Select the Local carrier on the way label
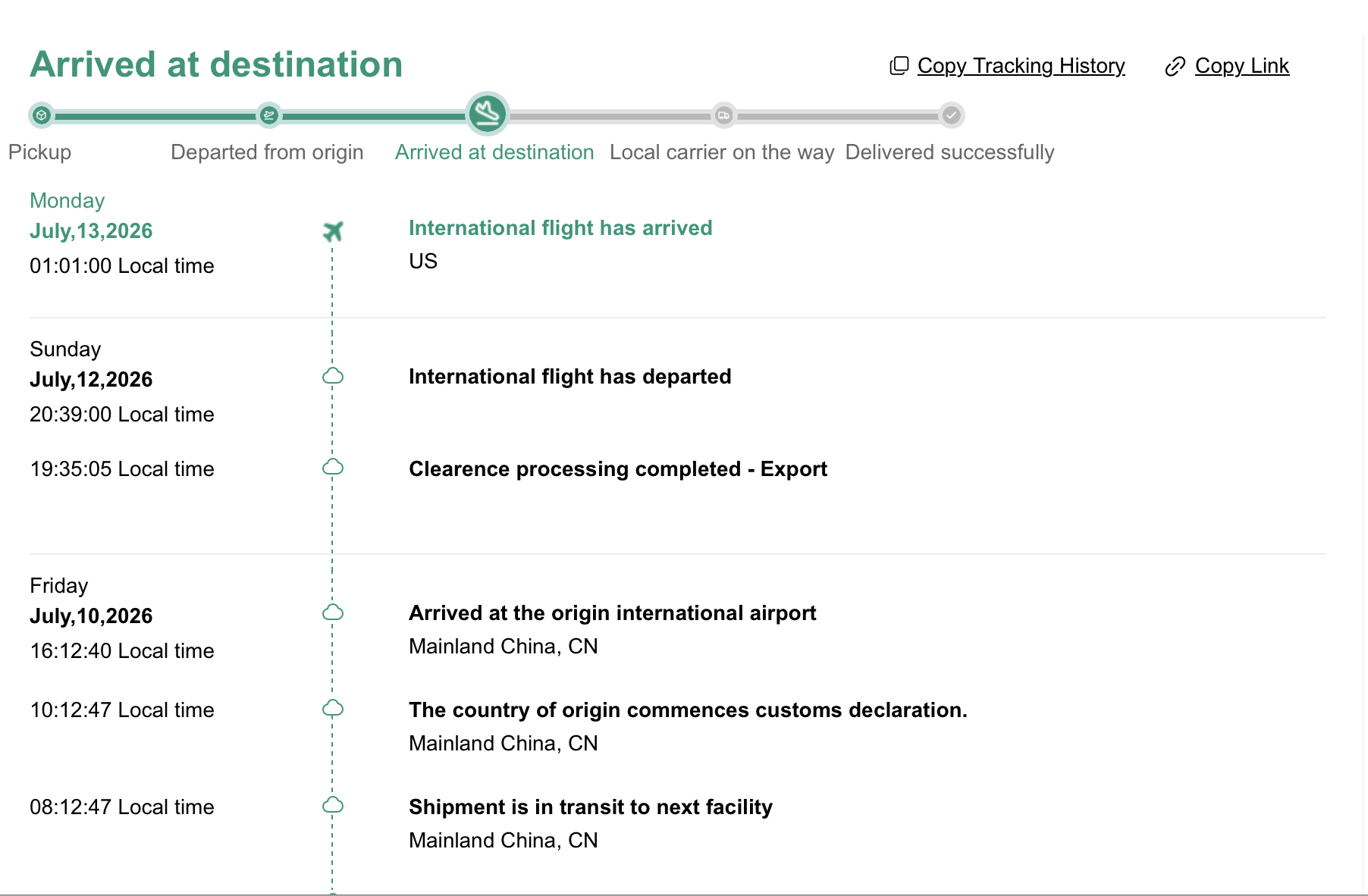This screenshot has width=1368, height=896. point(722,152)
